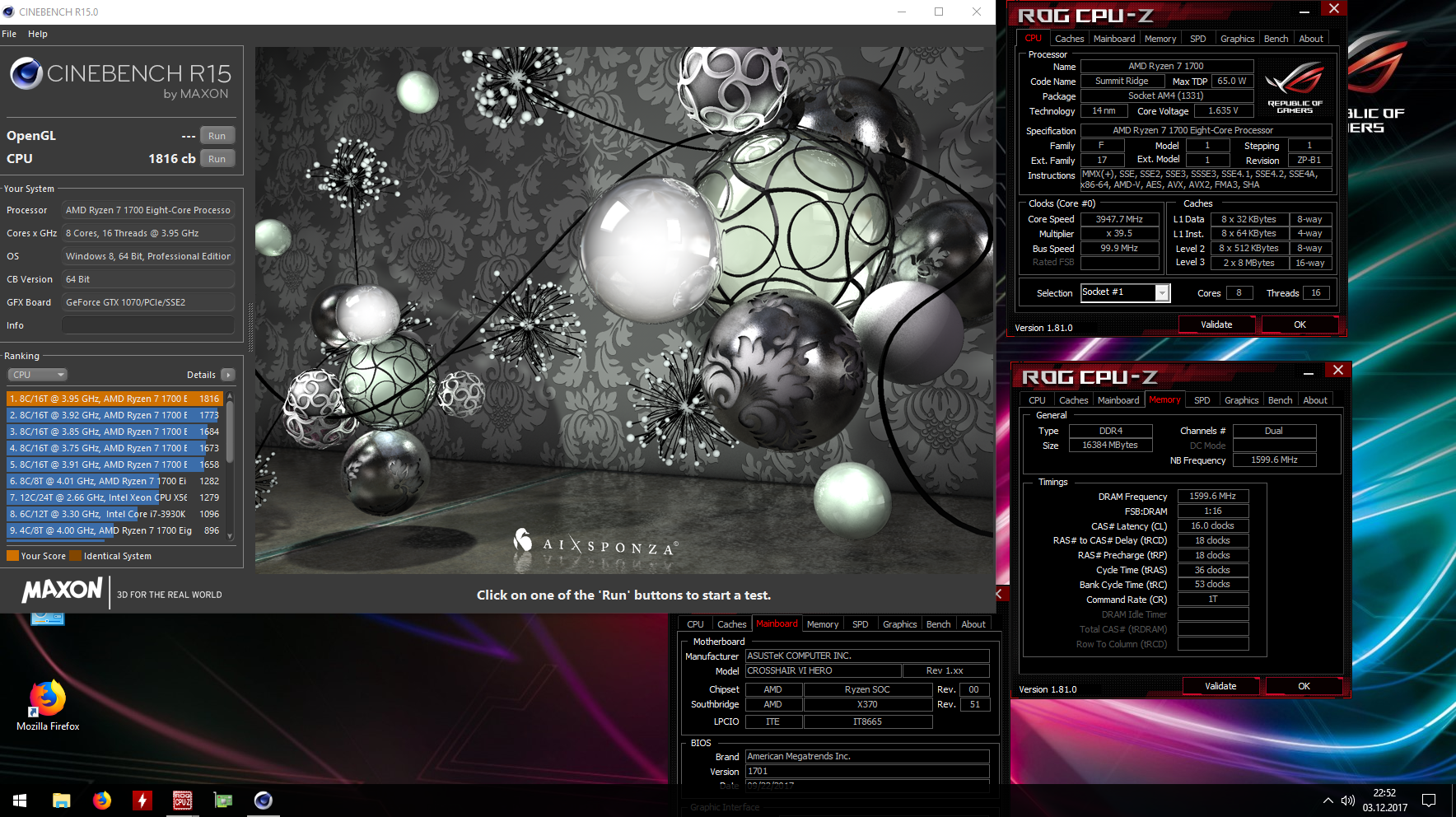Select ranking entry 2 scoring 1773

[114, 415]
